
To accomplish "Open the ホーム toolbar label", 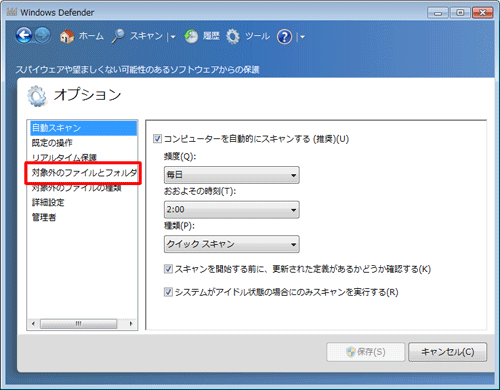I will tap(91, 36).
